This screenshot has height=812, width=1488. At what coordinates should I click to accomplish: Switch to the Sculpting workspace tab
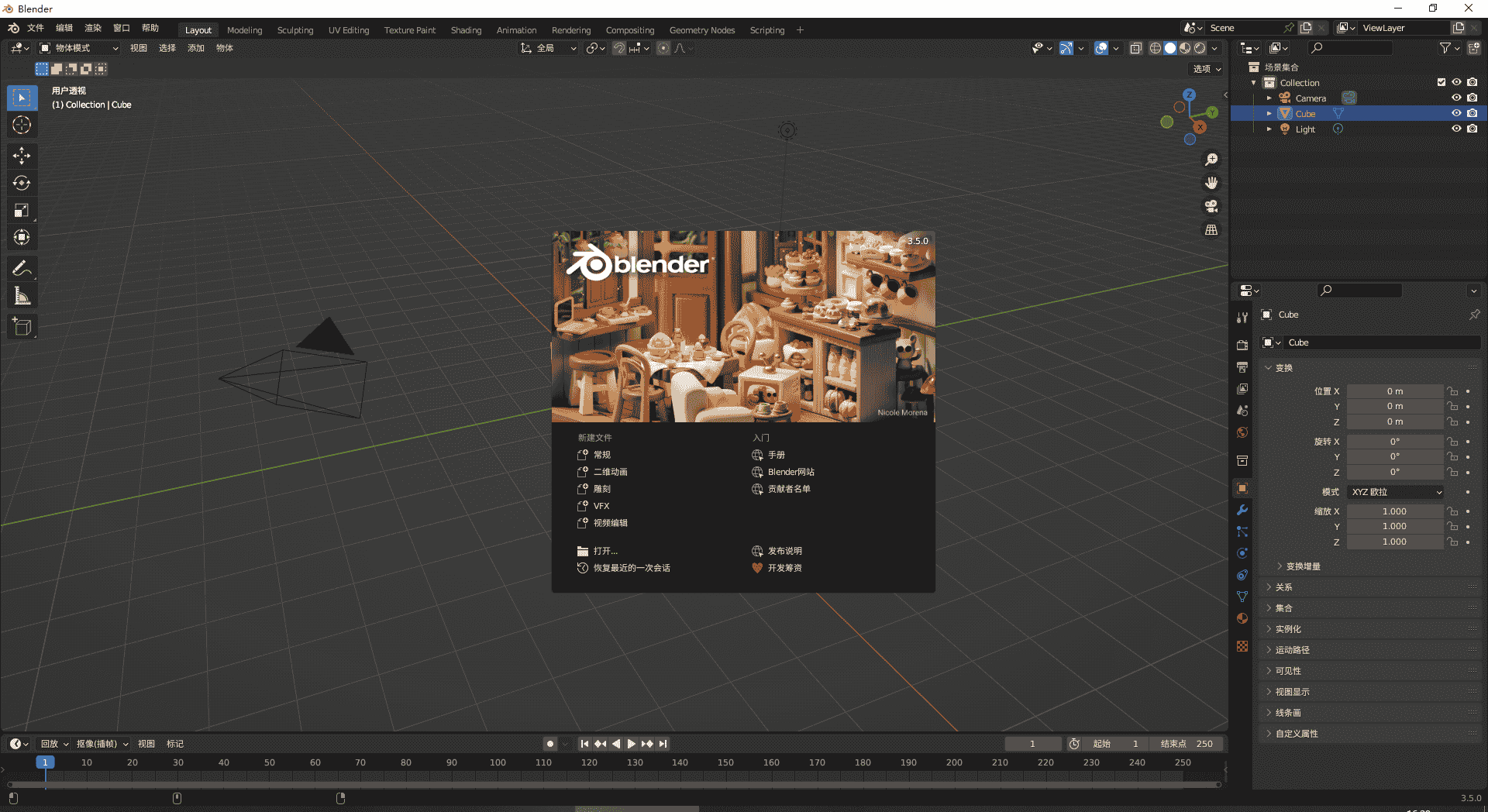pos(295,30)
